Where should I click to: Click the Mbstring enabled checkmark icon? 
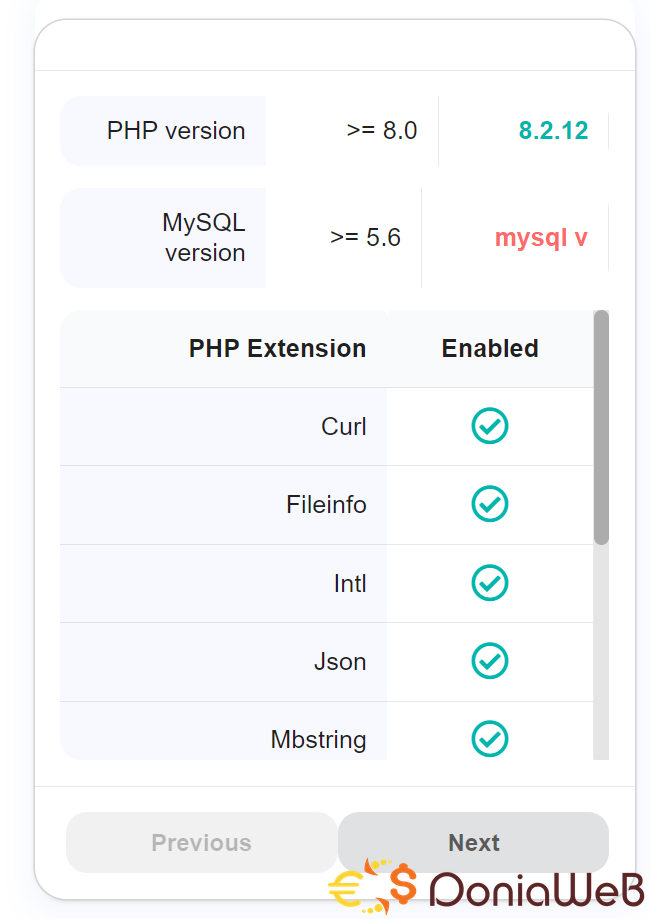[x=490, y=739]
